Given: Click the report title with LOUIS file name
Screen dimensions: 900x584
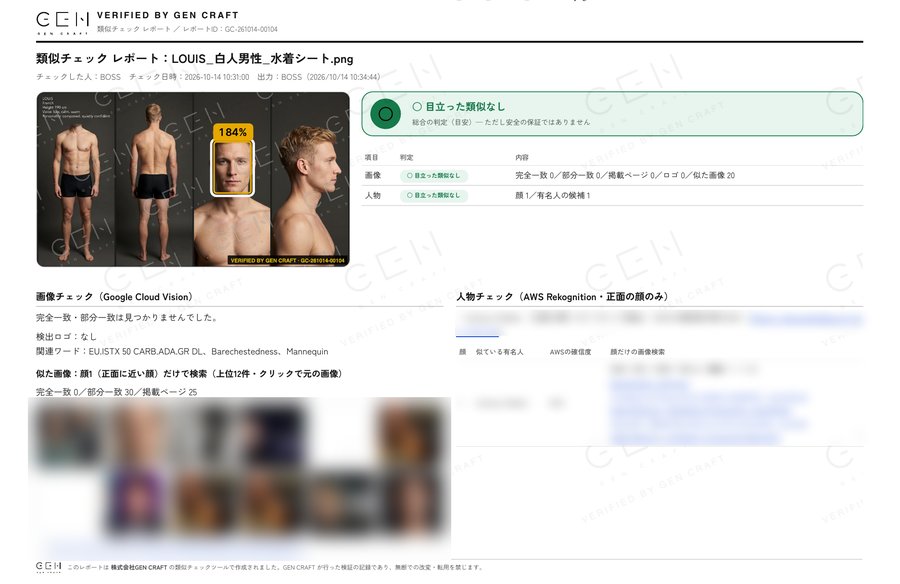Looking at the screenshot, I should click(195, 59).
